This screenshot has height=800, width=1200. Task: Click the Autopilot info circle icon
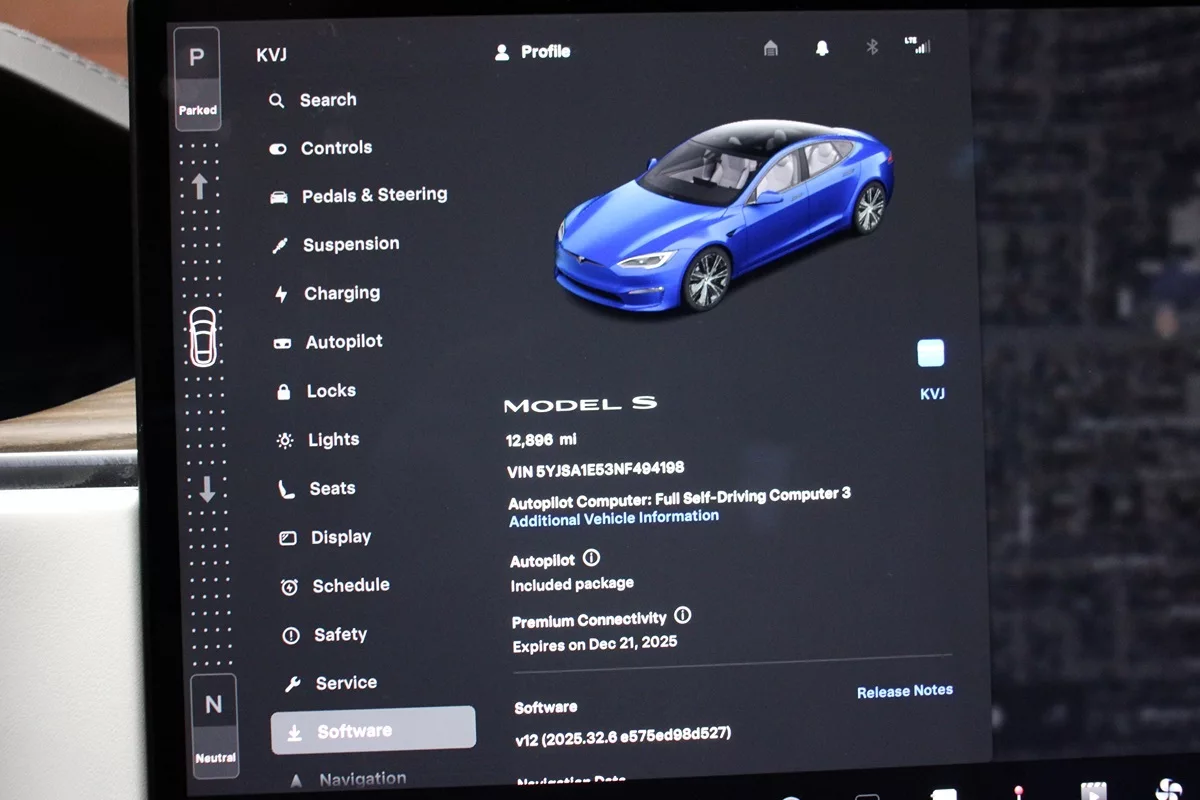[591, 558]
